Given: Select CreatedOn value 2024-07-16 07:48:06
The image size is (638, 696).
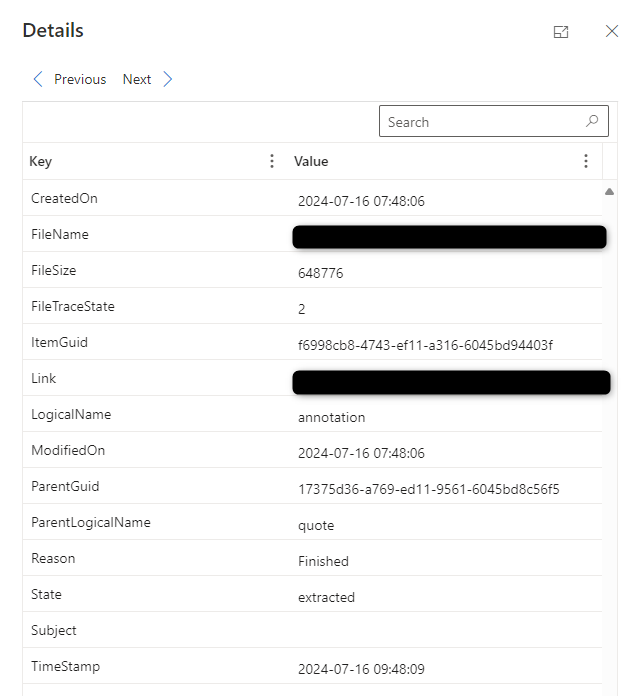Looking at the screenshot, I should point(361,202).
